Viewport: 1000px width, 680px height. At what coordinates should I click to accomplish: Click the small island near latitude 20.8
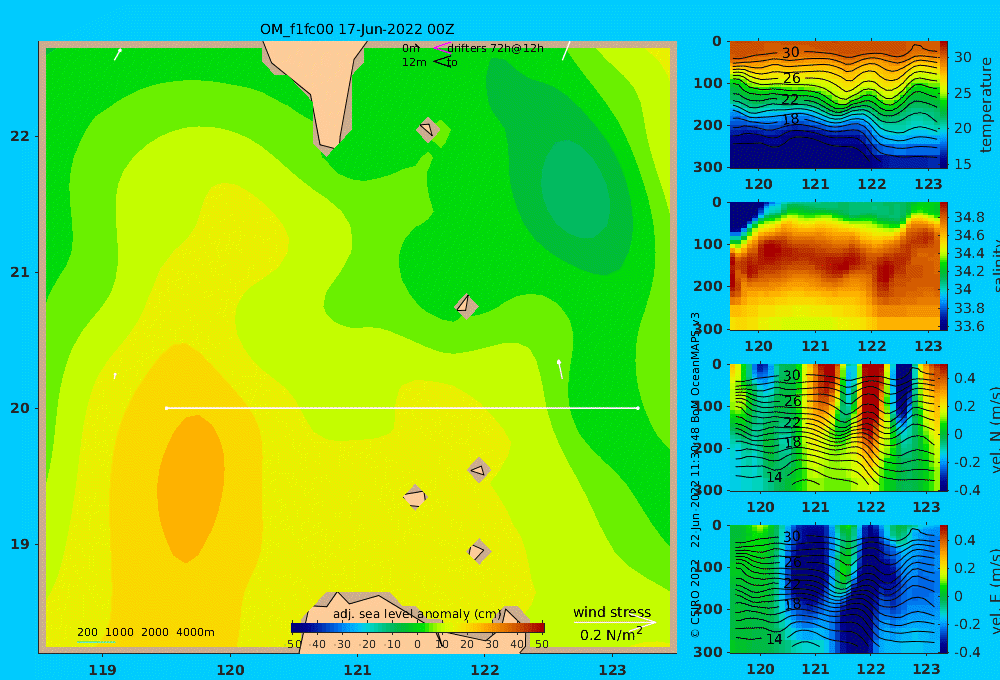(466, 306)
